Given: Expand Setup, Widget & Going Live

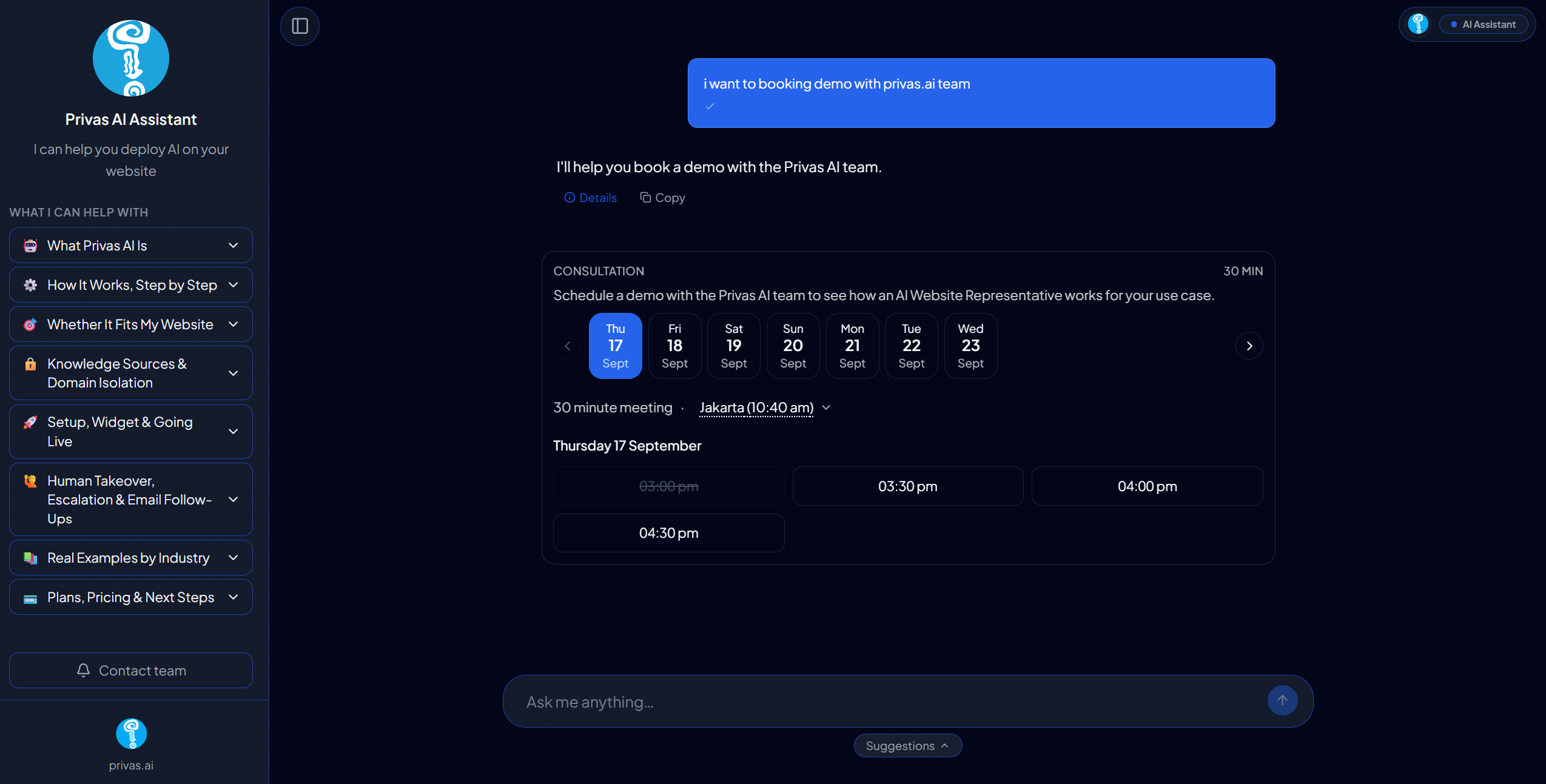Looking at the screenshot, I should pyautogui.click(x=131, y=432).
